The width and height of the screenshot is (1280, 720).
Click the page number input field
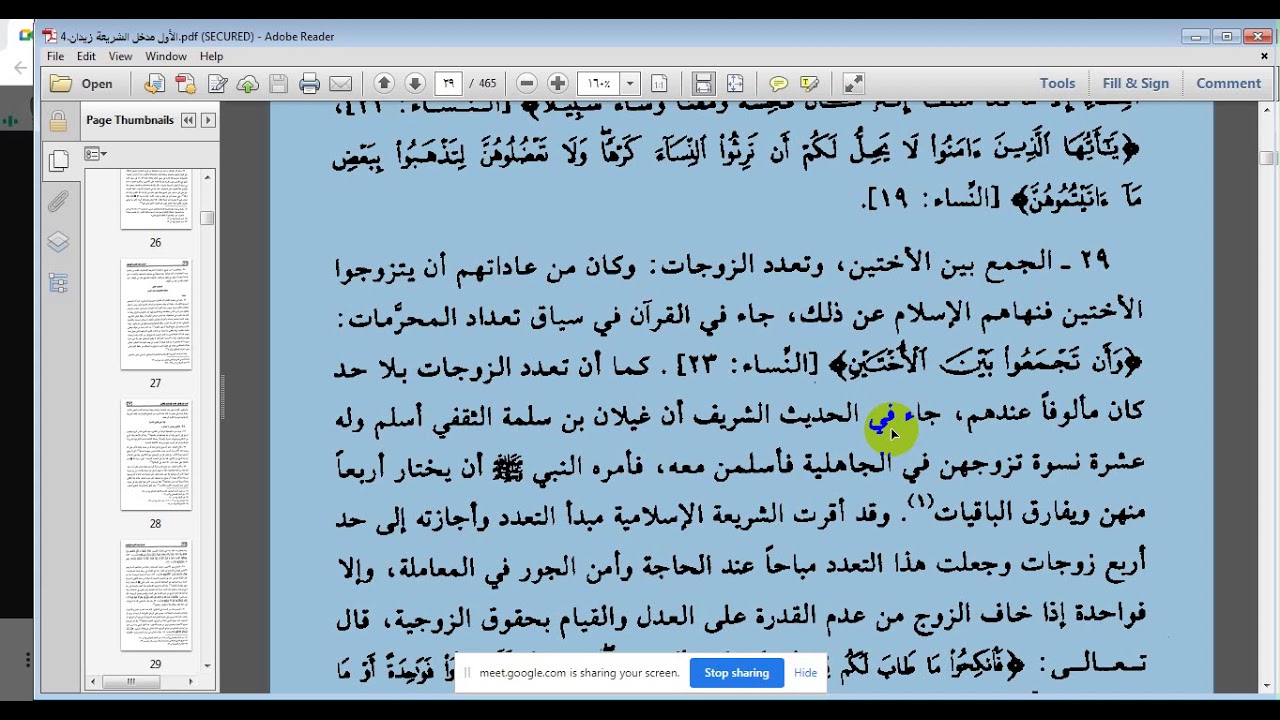[449, 84]
